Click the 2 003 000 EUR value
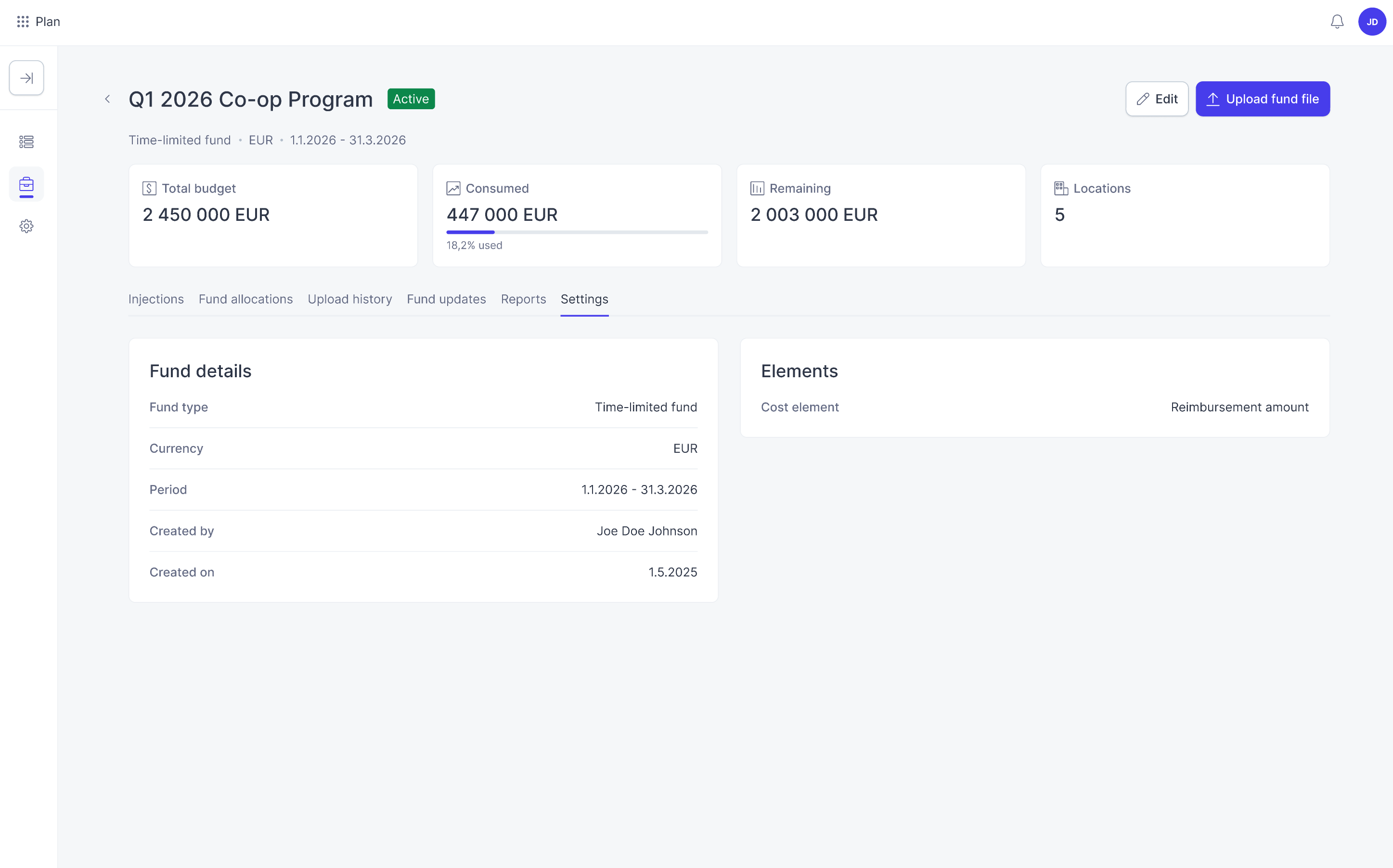 (813, 215)
